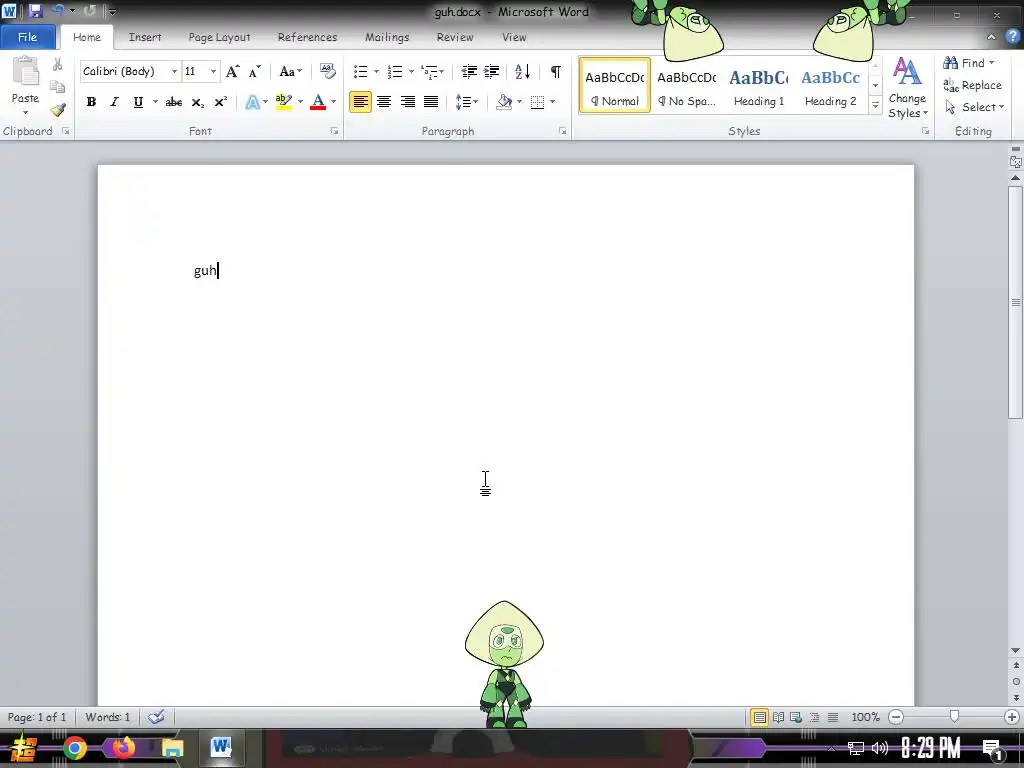Expand the Styles gallery More arrow
This screenshot has width=1024, height=768.
point(875,106)
